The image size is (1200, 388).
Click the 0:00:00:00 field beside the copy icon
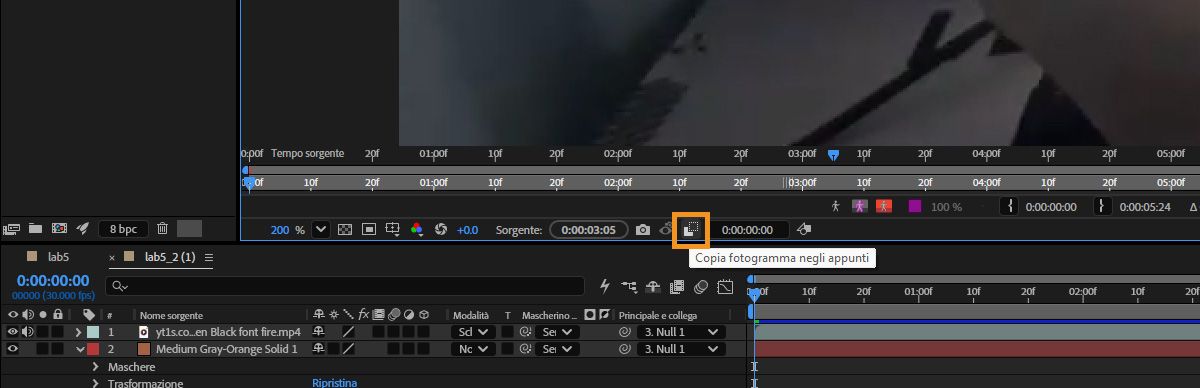[748, 230]
